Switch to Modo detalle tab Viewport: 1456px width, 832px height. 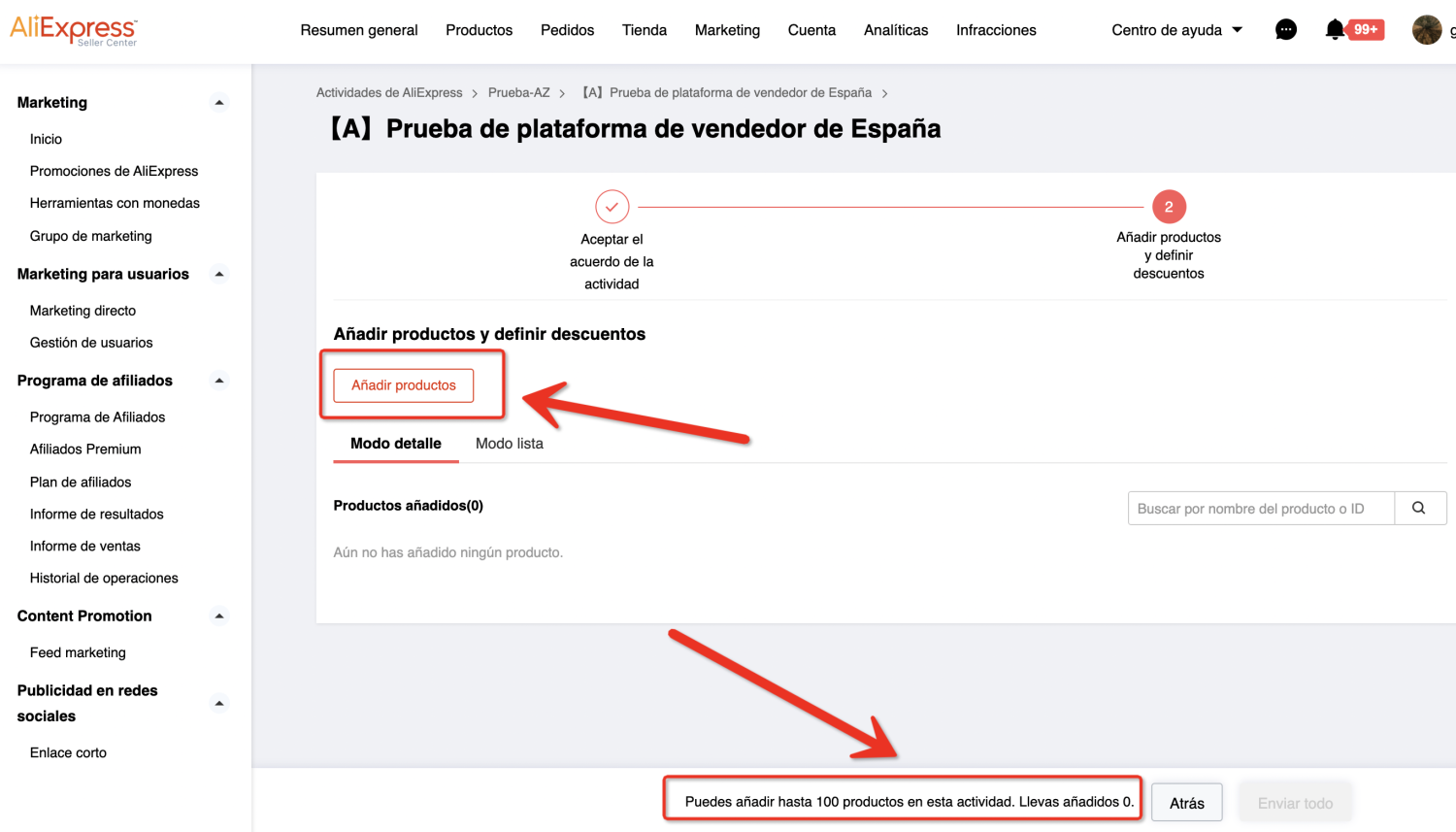(x=396, y=444)
